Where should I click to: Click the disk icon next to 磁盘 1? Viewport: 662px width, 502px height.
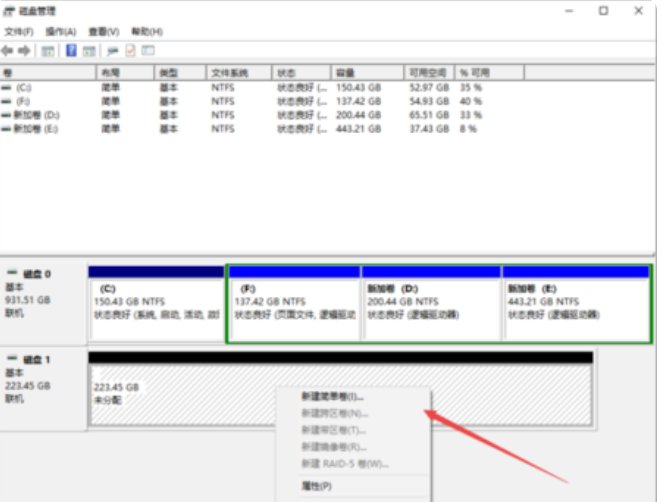[12, 359]
